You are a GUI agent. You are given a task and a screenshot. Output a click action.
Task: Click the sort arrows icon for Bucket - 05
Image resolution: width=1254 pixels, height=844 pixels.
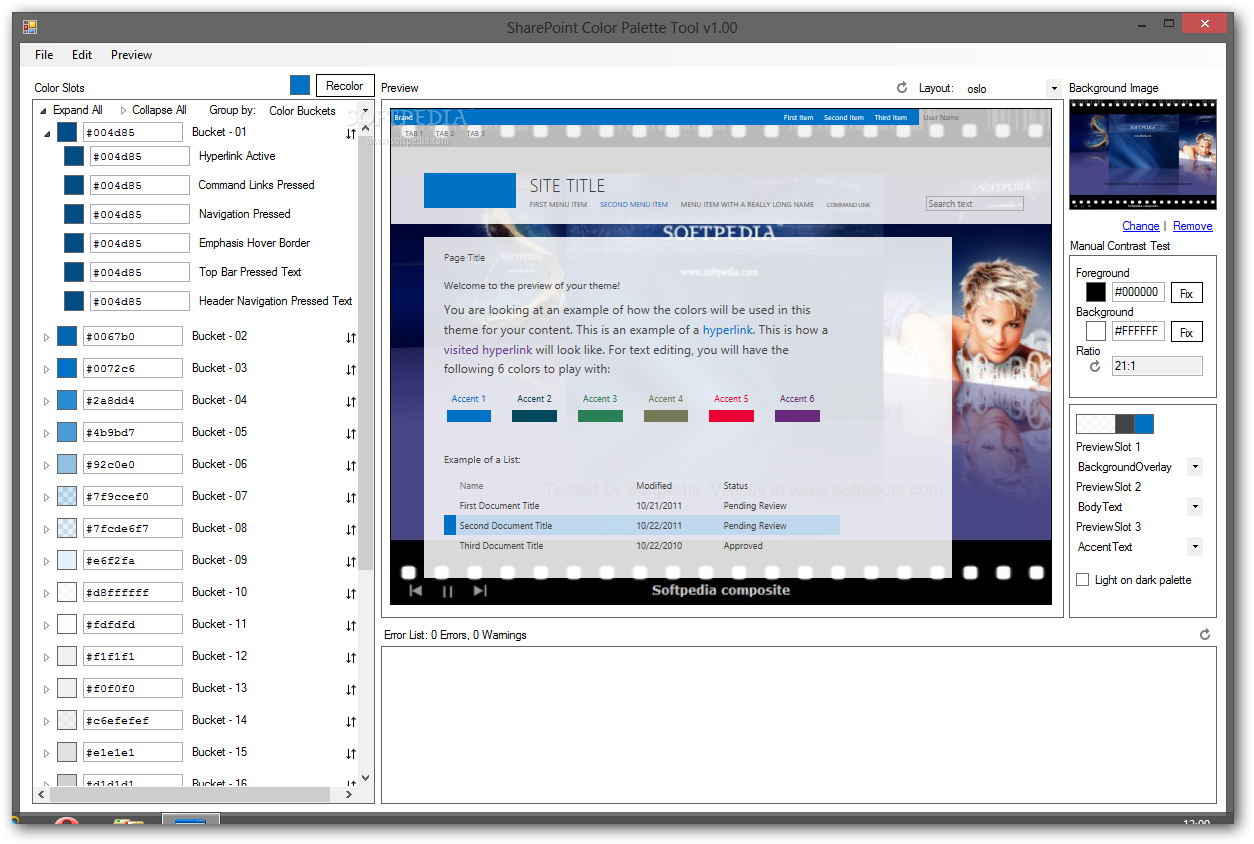pyautogui.click(x=351, y=434)
